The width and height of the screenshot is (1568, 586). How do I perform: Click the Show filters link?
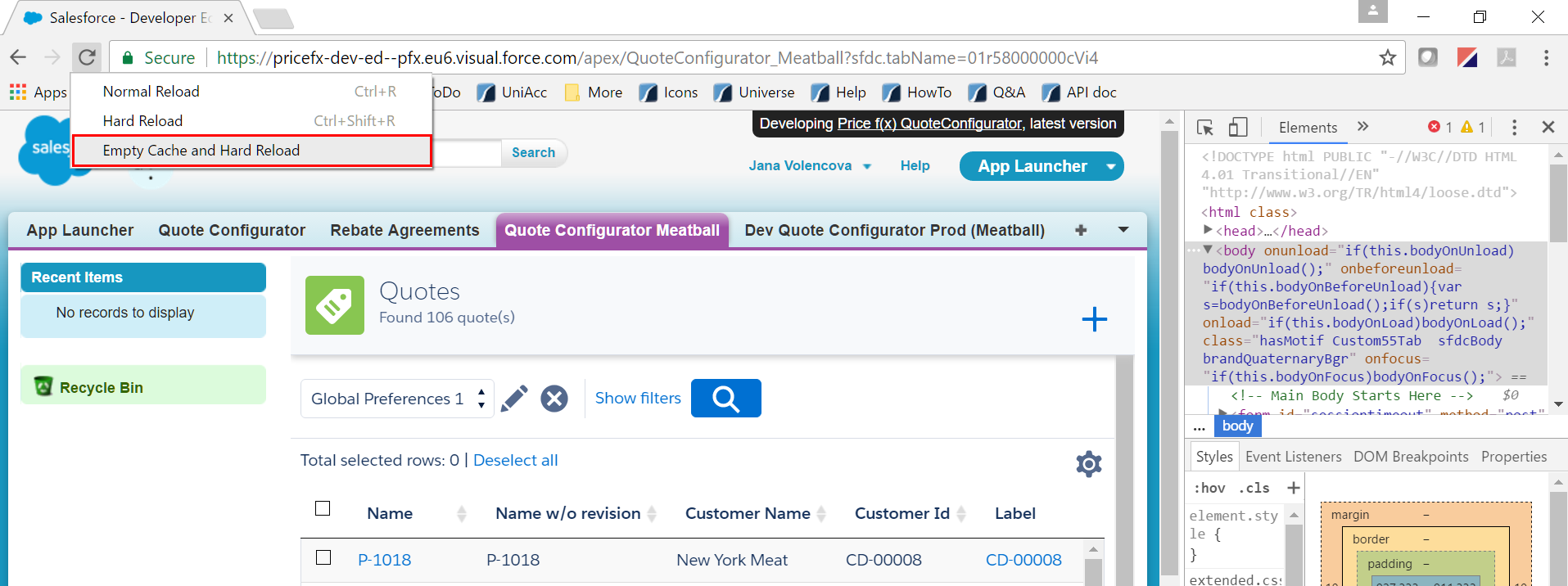(x=638, y=399)
